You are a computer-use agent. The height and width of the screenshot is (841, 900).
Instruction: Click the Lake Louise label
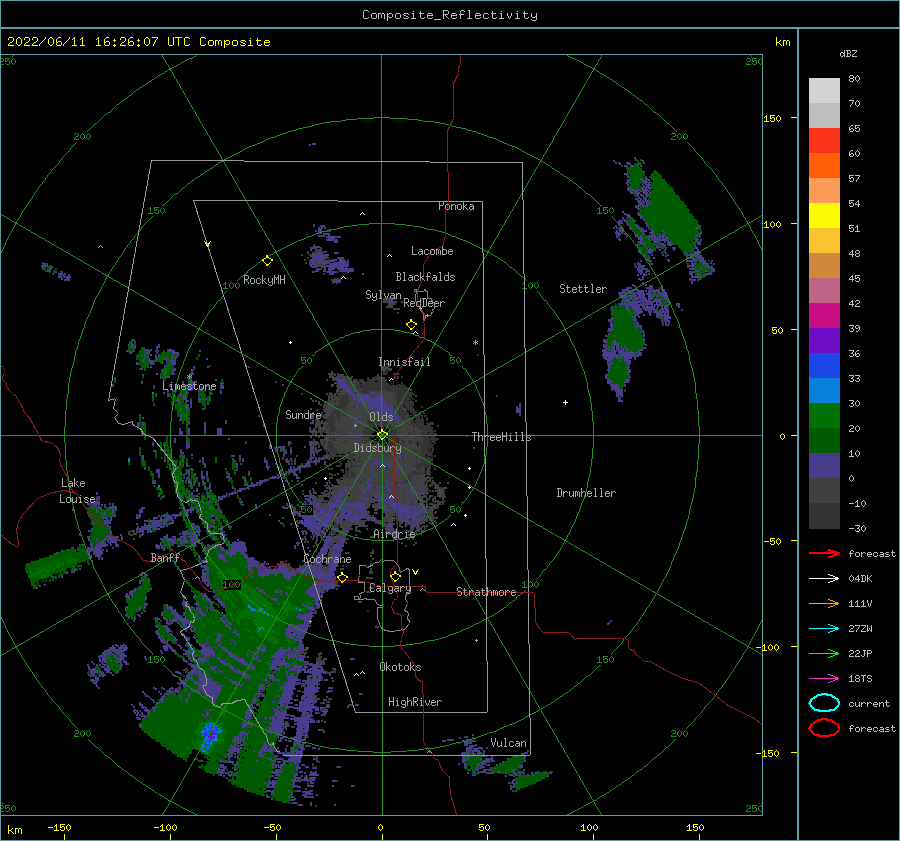pos(77,491)
